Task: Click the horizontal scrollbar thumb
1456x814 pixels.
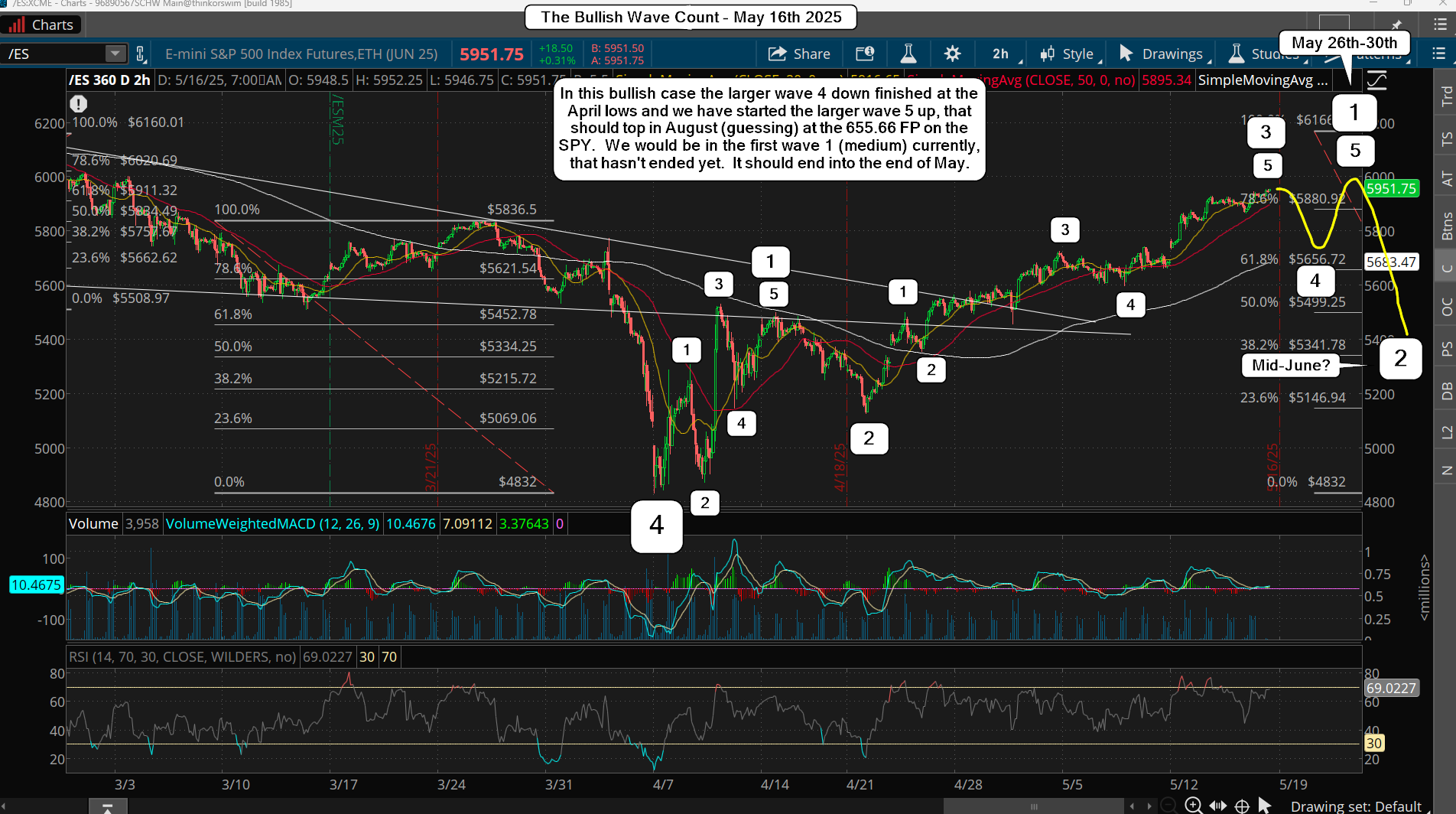Action: click(1034, 806)
